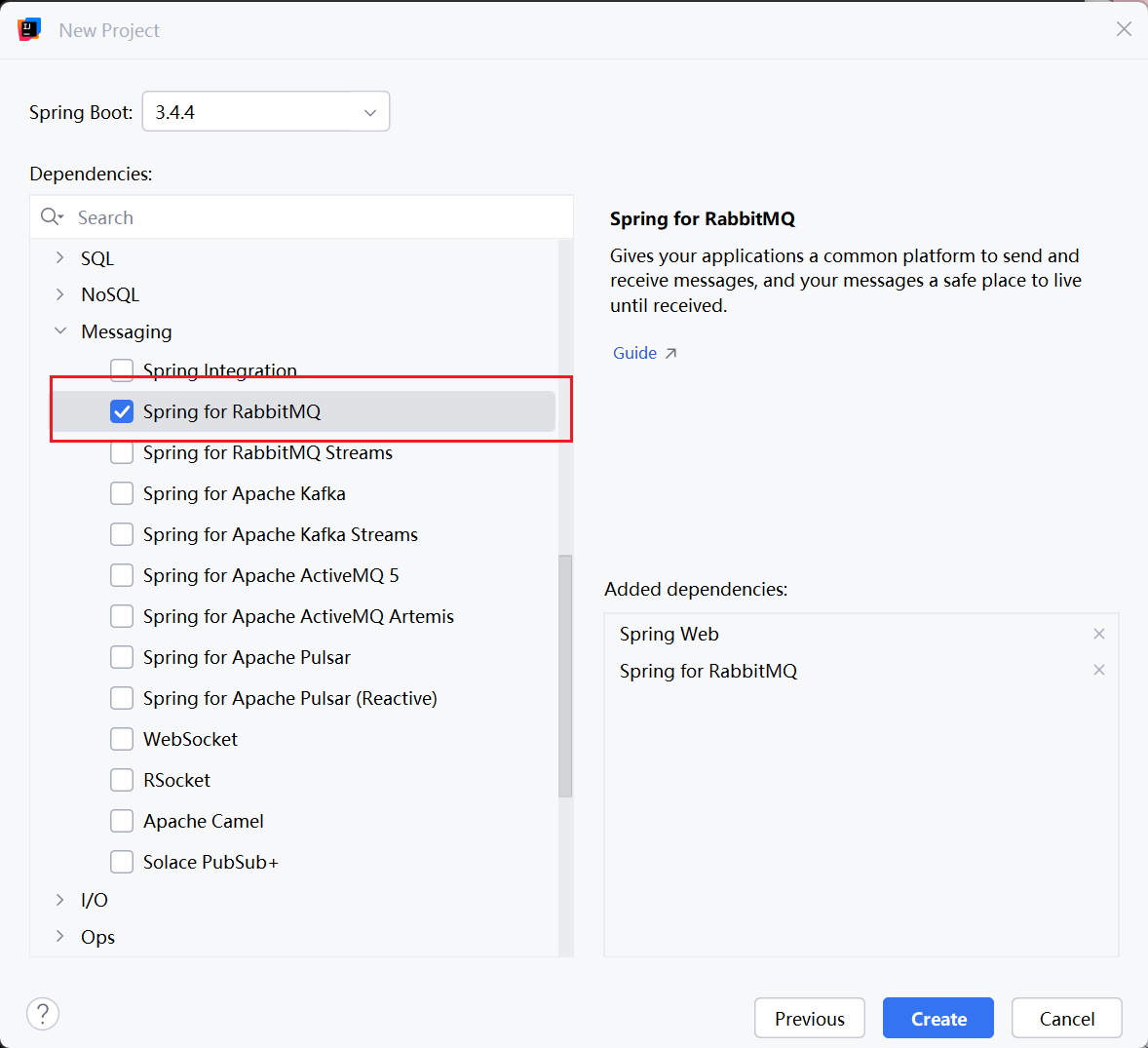Select the Messaging tree label
The height and width of the screenshot is (1048, 1148).
pos(127,331)
